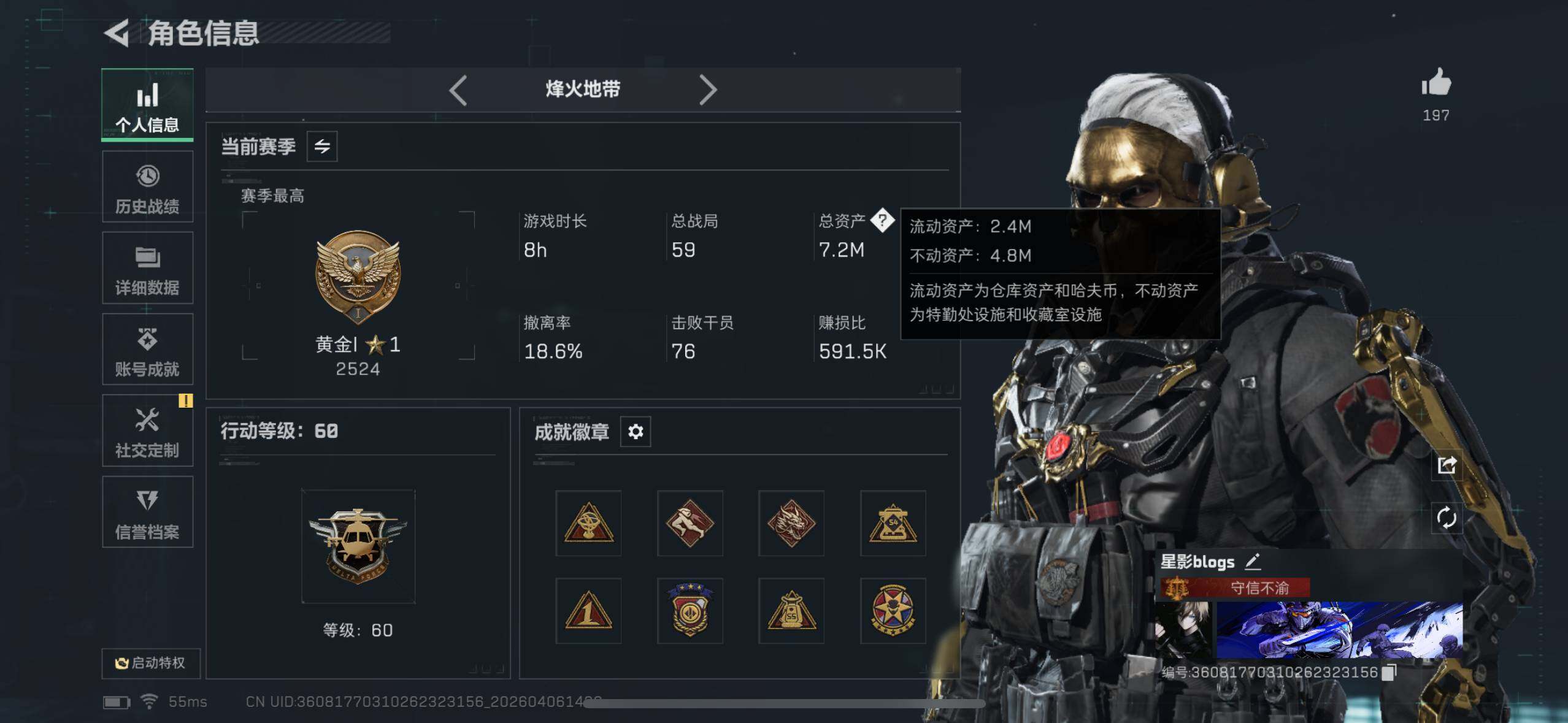Open the 账号成就 tab
The image size is (1568, 723).
coord(147,350)
